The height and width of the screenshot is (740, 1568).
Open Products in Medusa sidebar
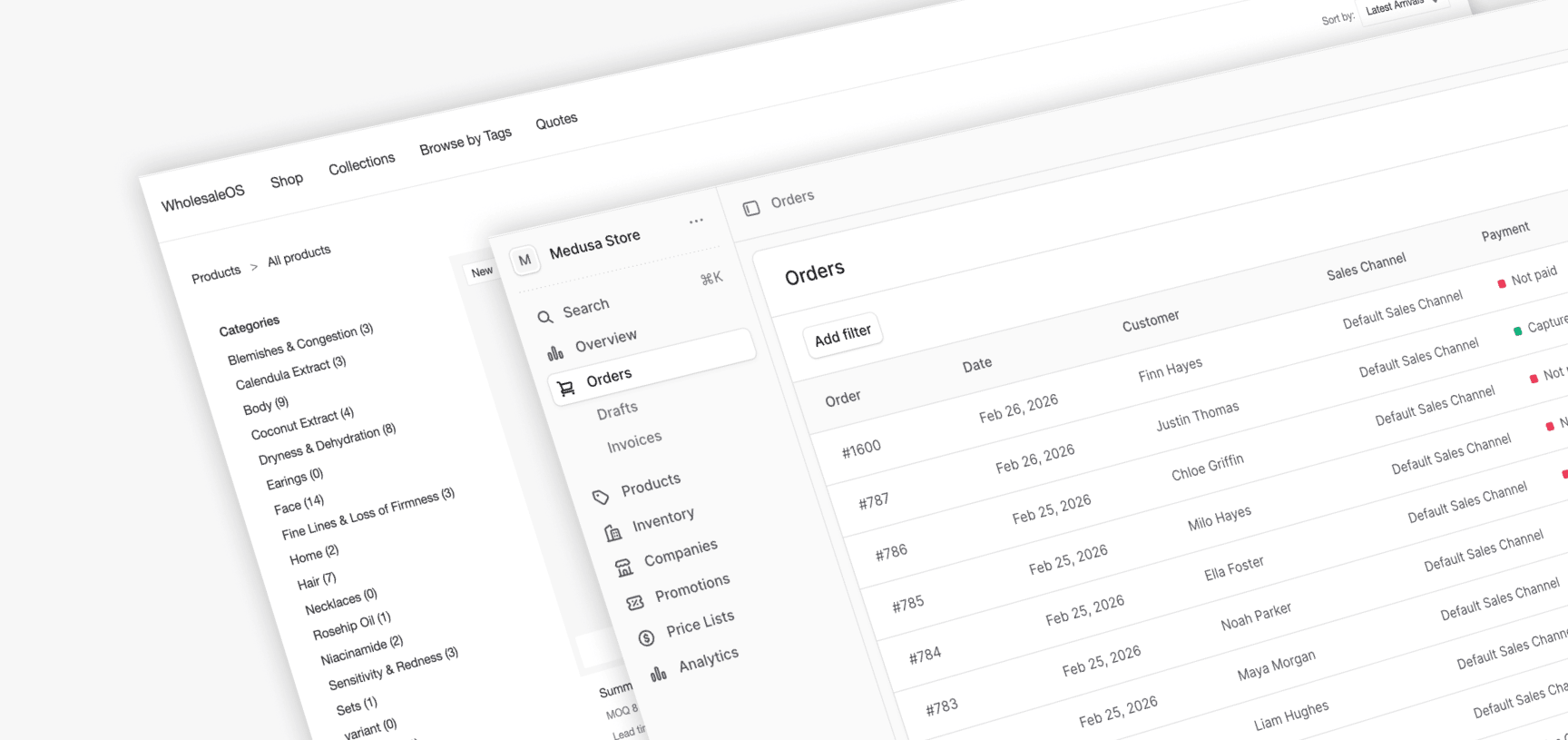(x=651, y=485)
